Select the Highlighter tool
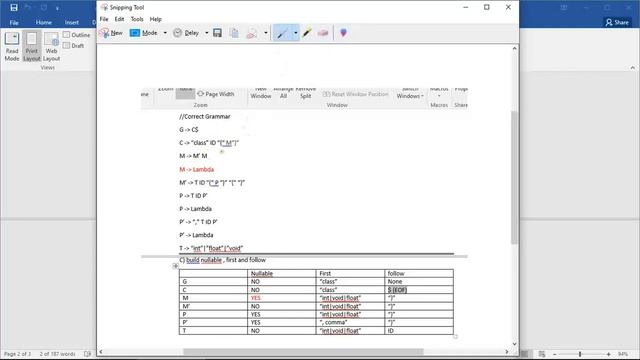640x360 pixels. tap(307, 33)
